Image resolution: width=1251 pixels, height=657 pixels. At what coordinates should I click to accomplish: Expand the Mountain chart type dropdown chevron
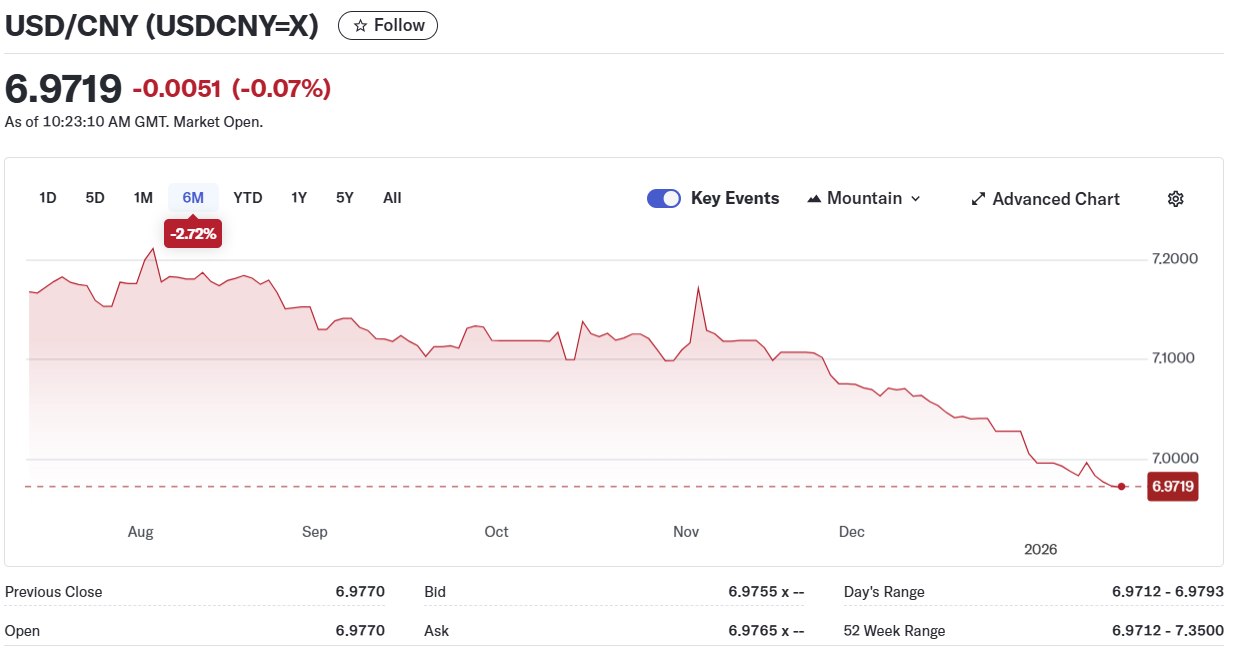coord(914,199)
